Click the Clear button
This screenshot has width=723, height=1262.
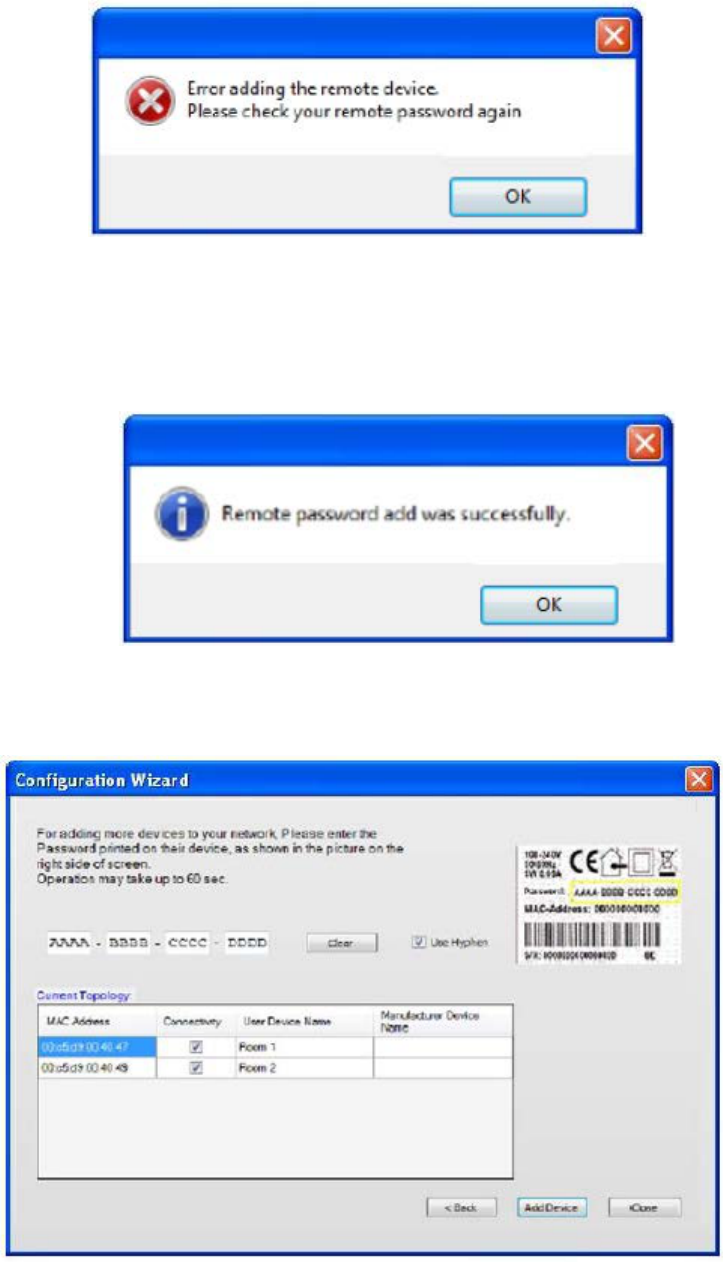(x=341, y=943)
